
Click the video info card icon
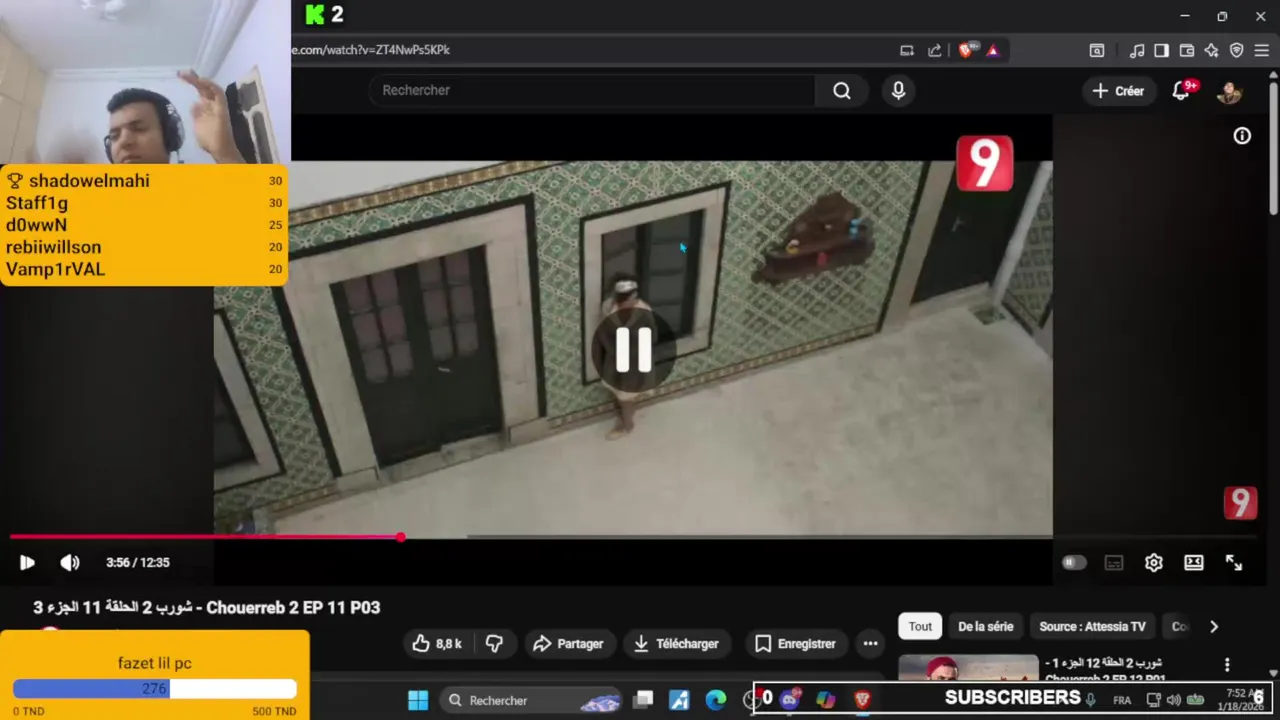click(x=1242, y=136)
